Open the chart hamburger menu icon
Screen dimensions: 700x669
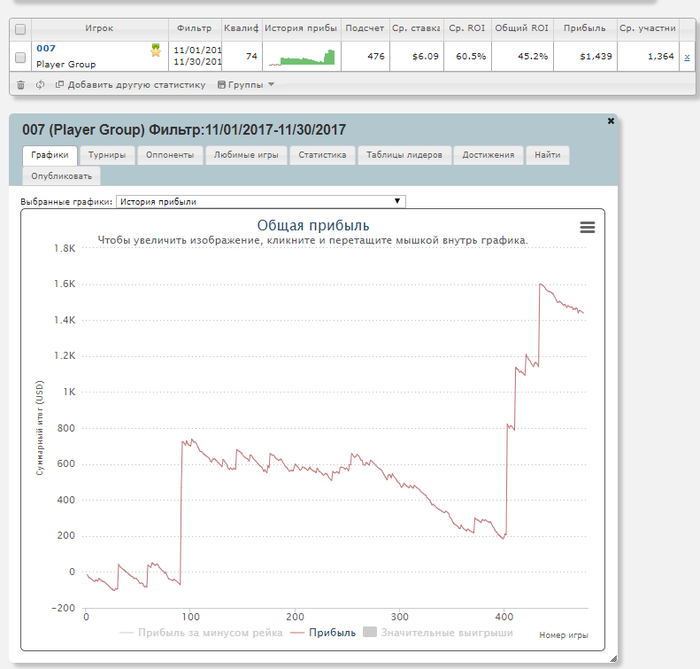click(587, 227)
